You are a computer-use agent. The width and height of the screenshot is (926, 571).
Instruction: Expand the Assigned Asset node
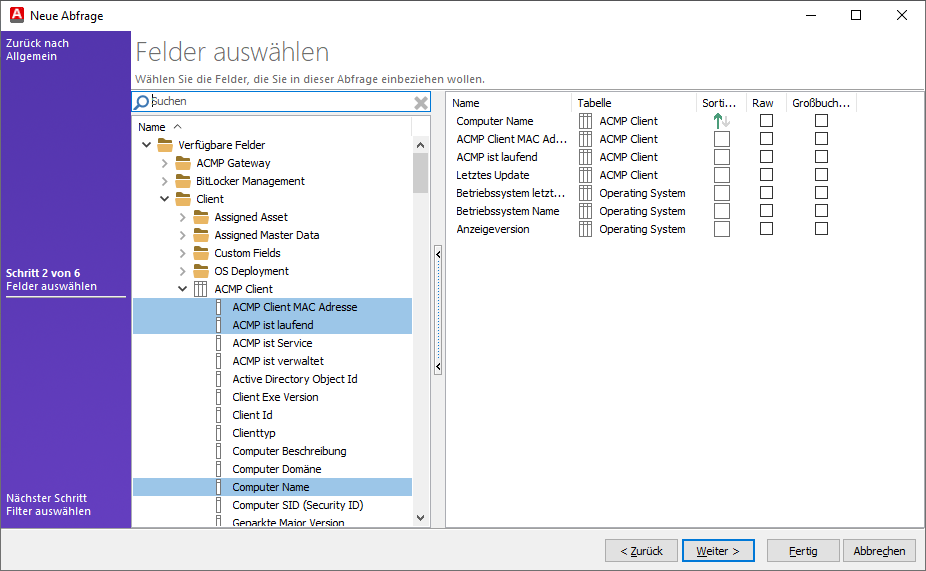tap(182, 217)
